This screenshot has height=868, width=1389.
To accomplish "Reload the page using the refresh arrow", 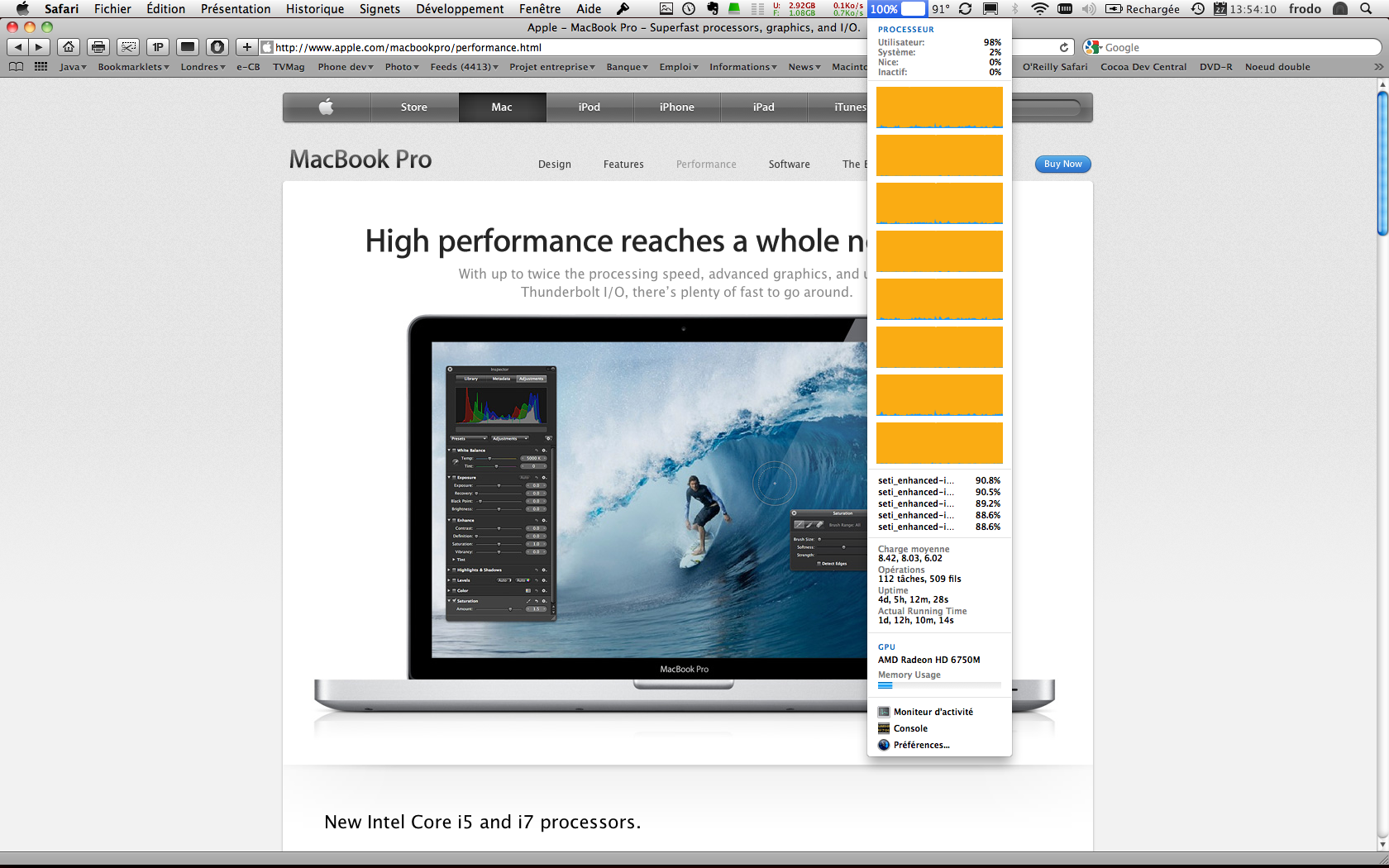I will [1064, 47].
